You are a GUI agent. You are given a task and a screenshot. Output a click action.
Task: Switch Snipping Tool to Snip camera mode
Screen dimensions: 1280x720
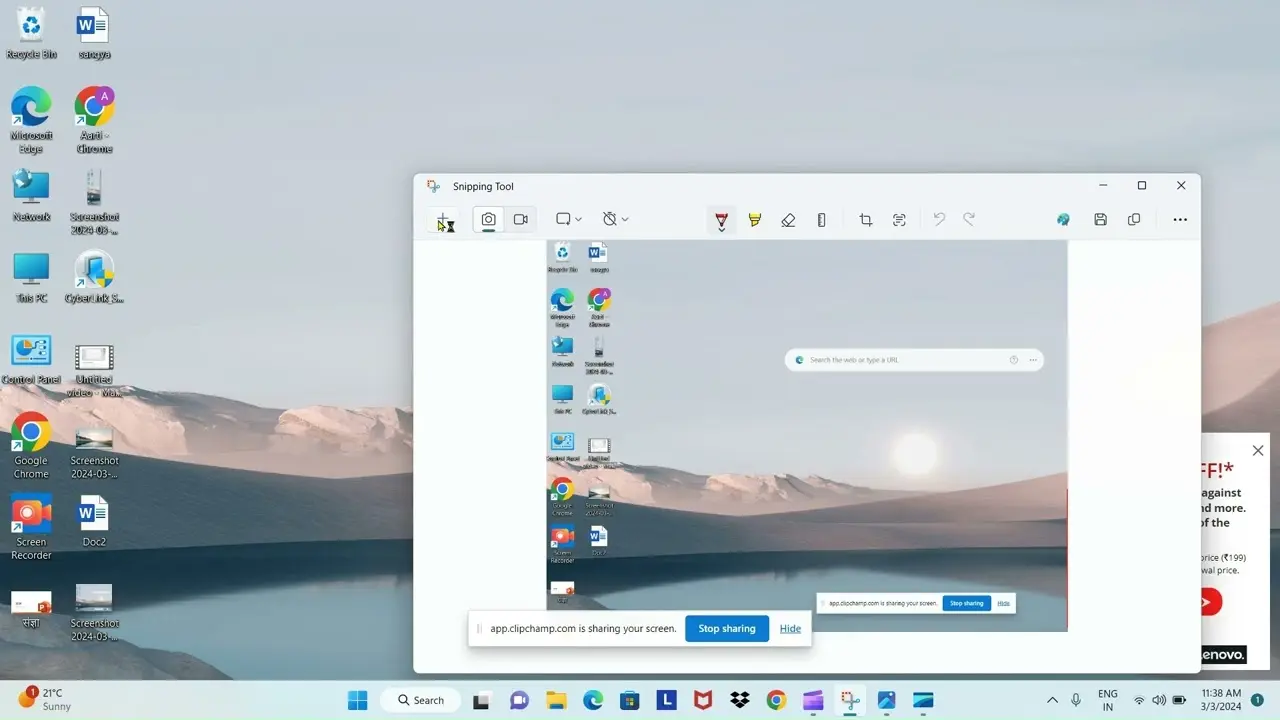point(488,220)
